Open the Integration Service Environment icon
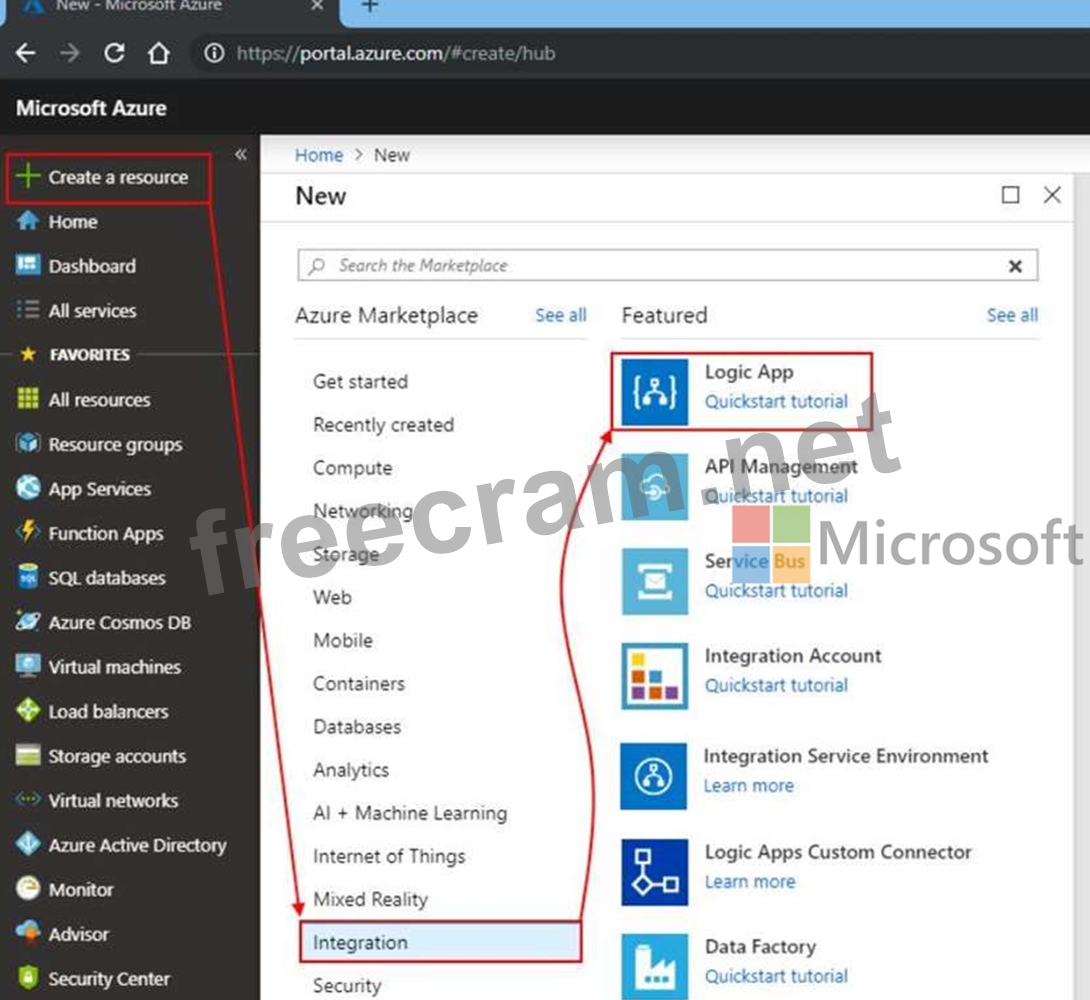Viewport: 1090px width, 1000px height. 654,775
